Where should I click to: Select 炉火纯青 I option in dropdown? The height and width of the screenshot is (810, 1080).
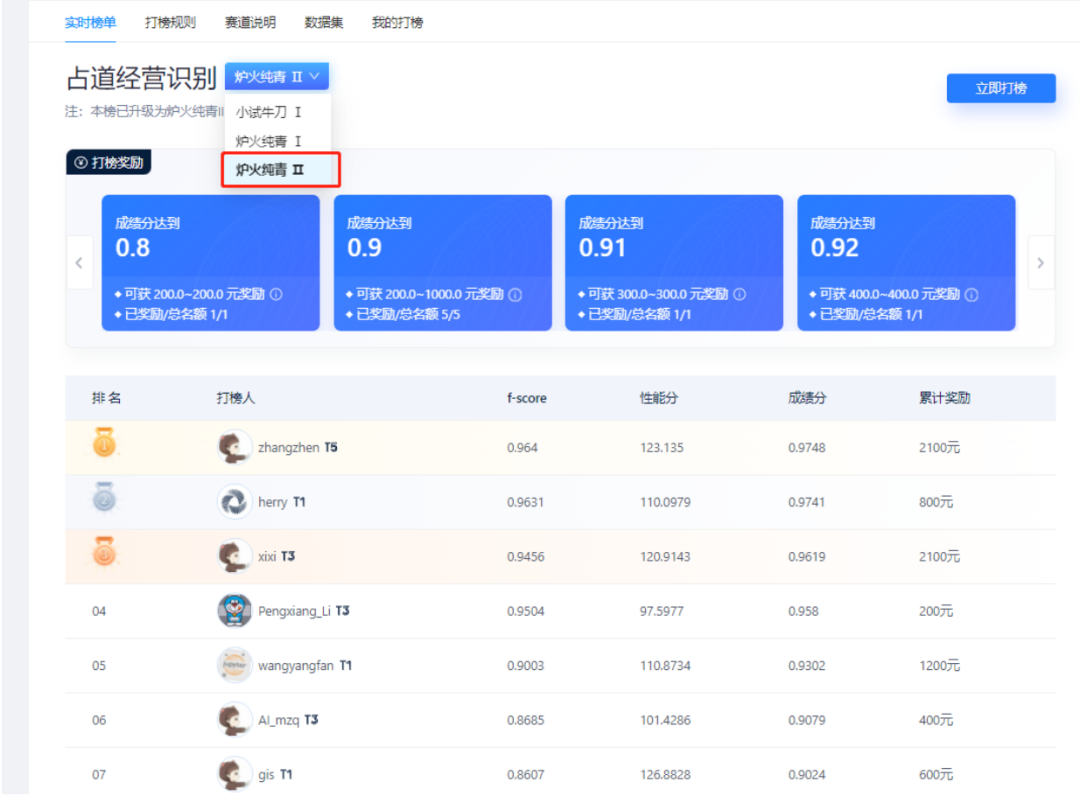[x=268, y=141]
